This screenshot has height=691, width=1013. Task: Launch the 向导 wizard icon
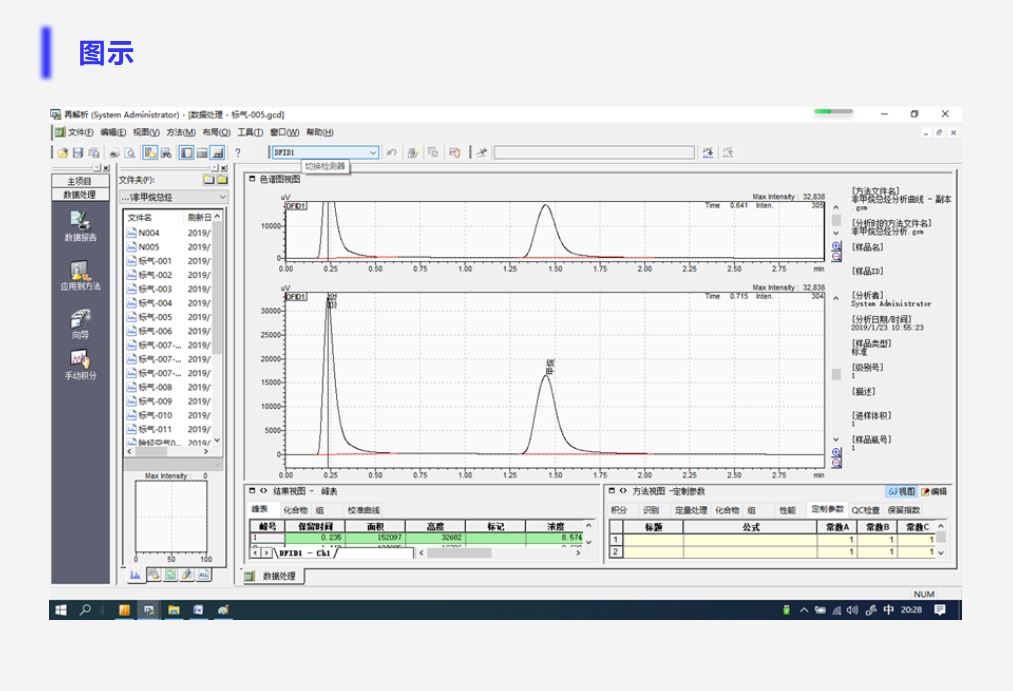tap(80, 324)
